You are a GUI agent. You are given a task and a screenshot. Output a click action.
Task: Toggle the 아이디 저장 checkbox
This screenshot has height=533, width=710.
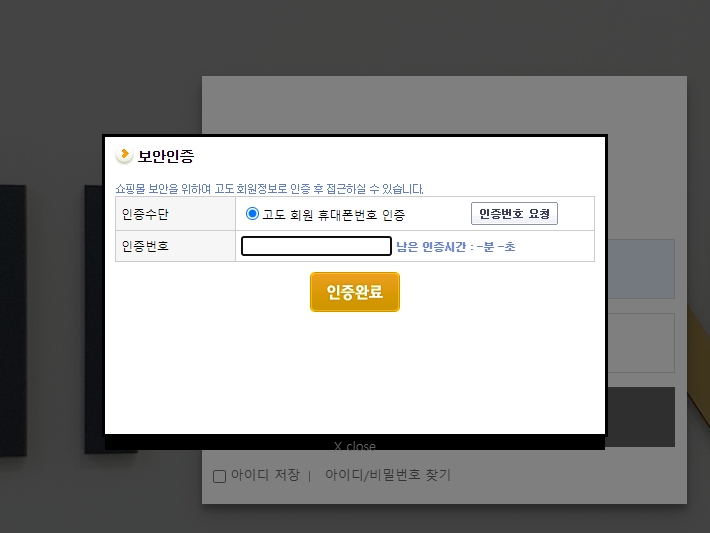coord(220,476)
